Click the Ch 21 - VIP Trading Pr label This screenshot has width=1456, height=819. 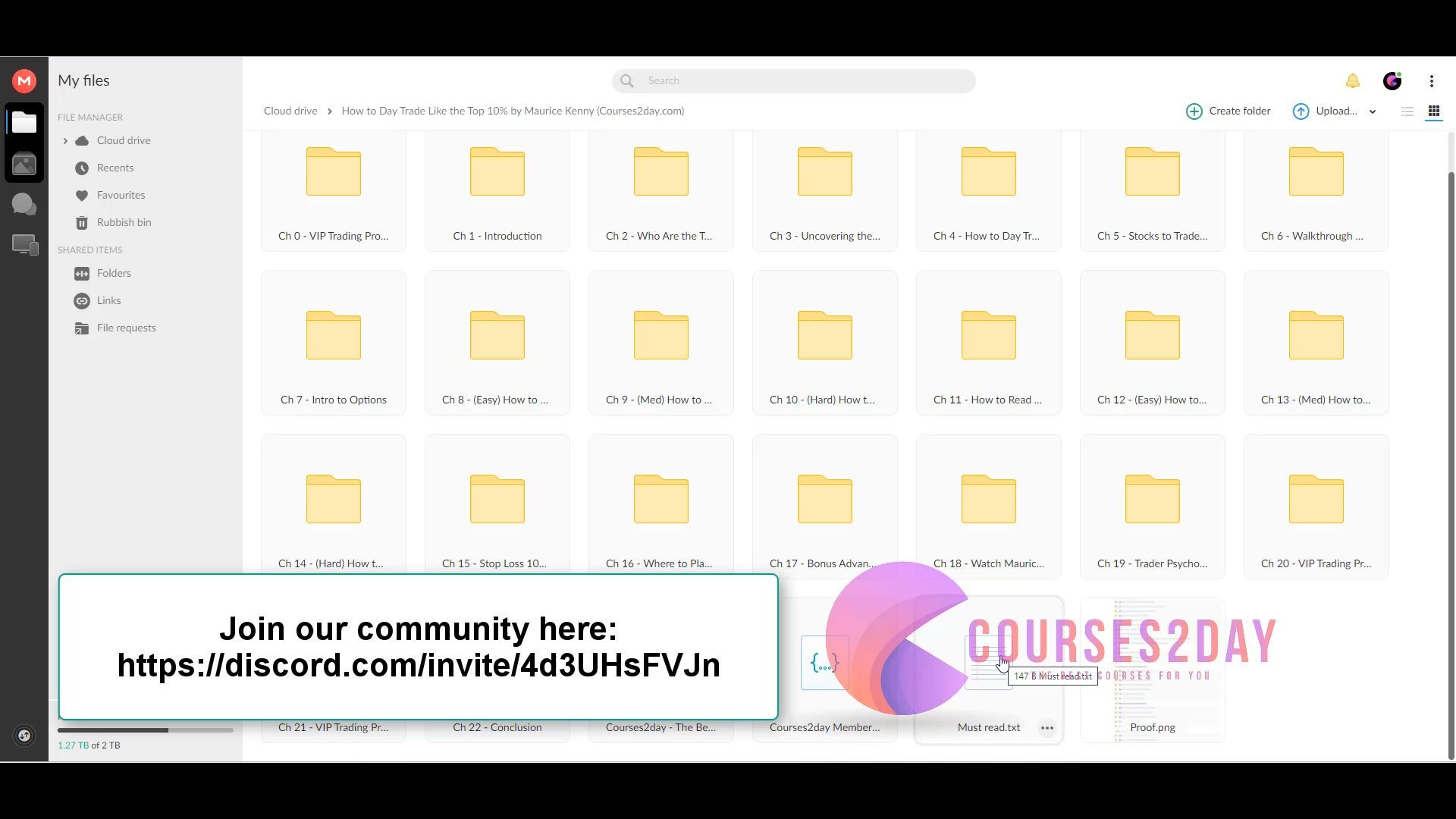[334, 727]
